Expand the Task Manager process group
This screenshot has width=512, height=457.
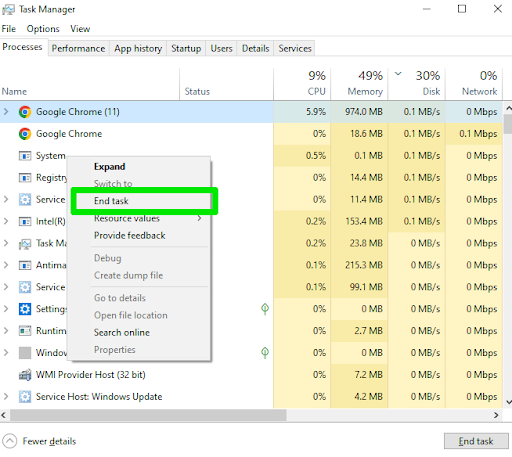[6, 243]
